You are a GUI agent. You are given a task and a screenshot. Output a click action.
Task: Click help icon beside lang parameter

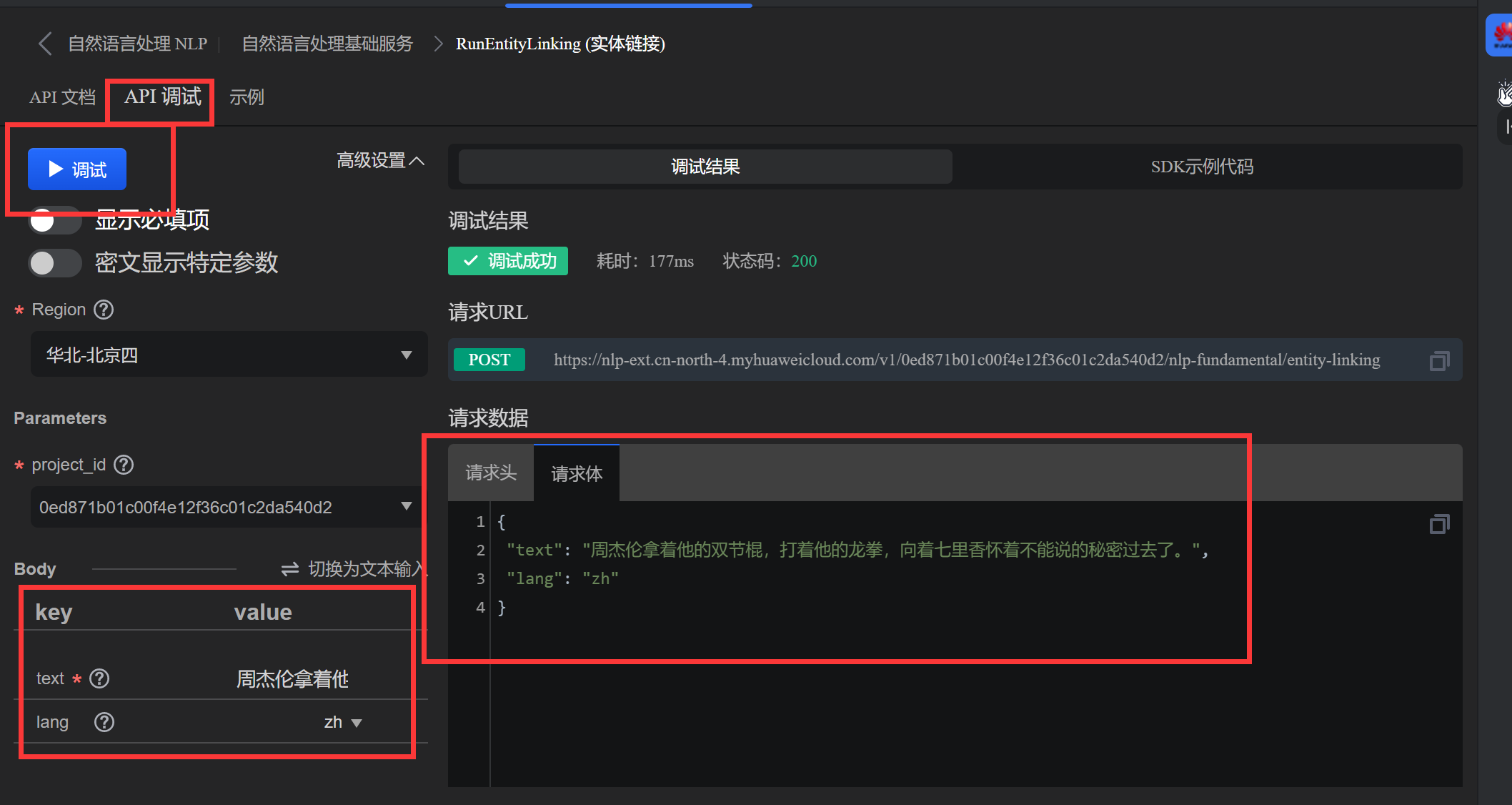tap(104, 722)
